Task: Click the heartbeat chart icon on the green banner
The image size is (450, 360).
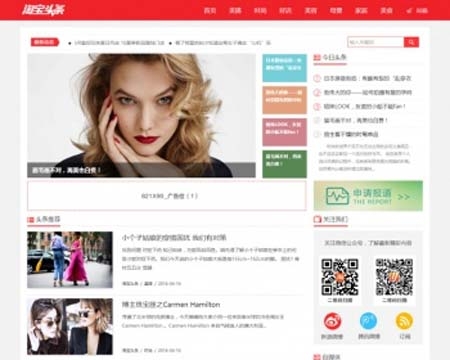Action: coord(337,196)
